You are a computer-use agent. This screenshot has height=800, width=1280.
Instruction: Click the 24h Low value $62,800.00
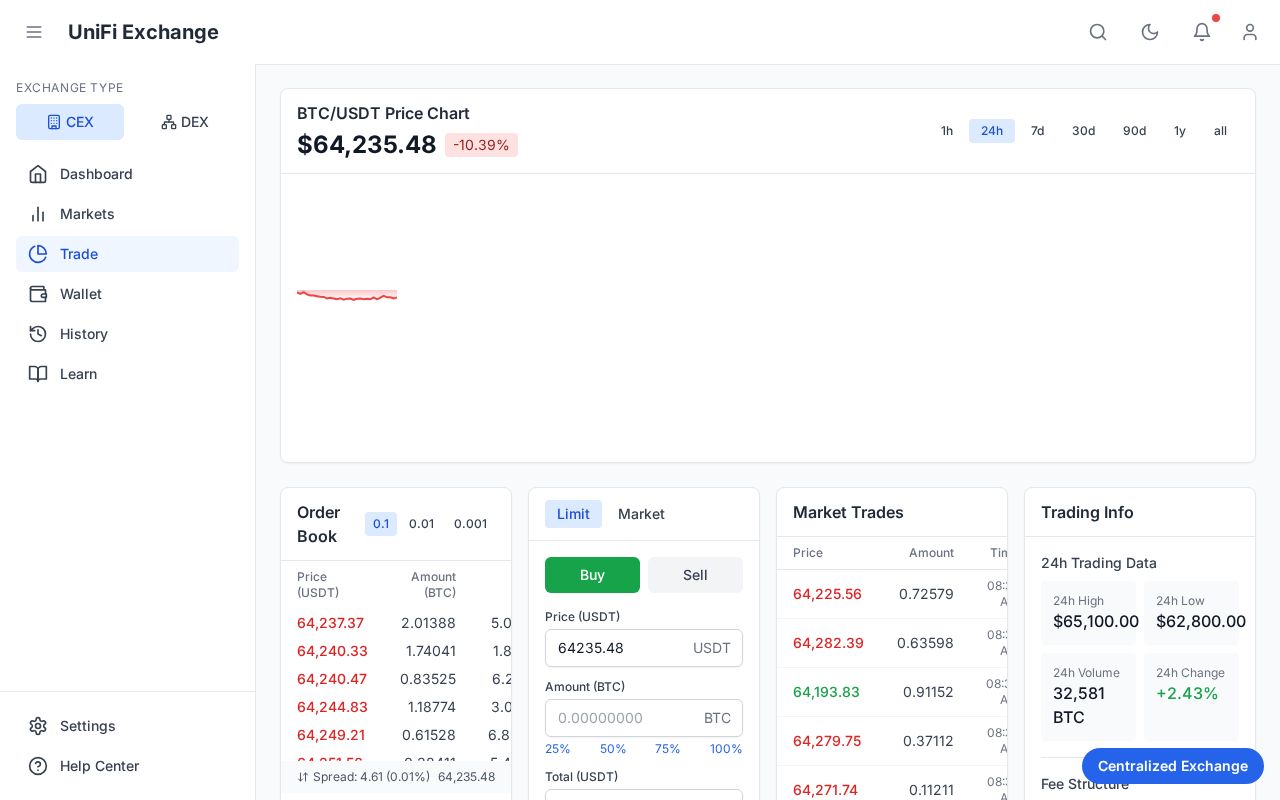[1201, 621]
